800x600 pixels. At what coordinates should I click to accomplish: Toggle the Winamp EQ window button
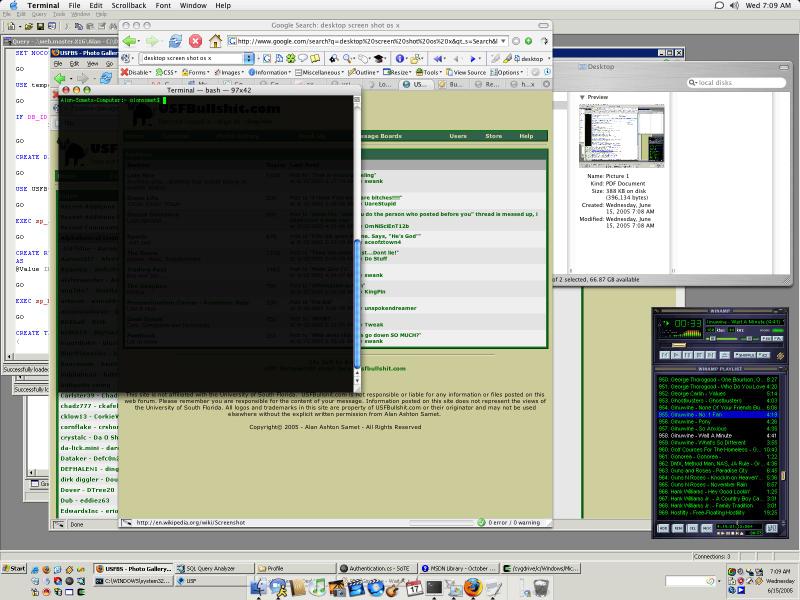(x=766, y=339)
